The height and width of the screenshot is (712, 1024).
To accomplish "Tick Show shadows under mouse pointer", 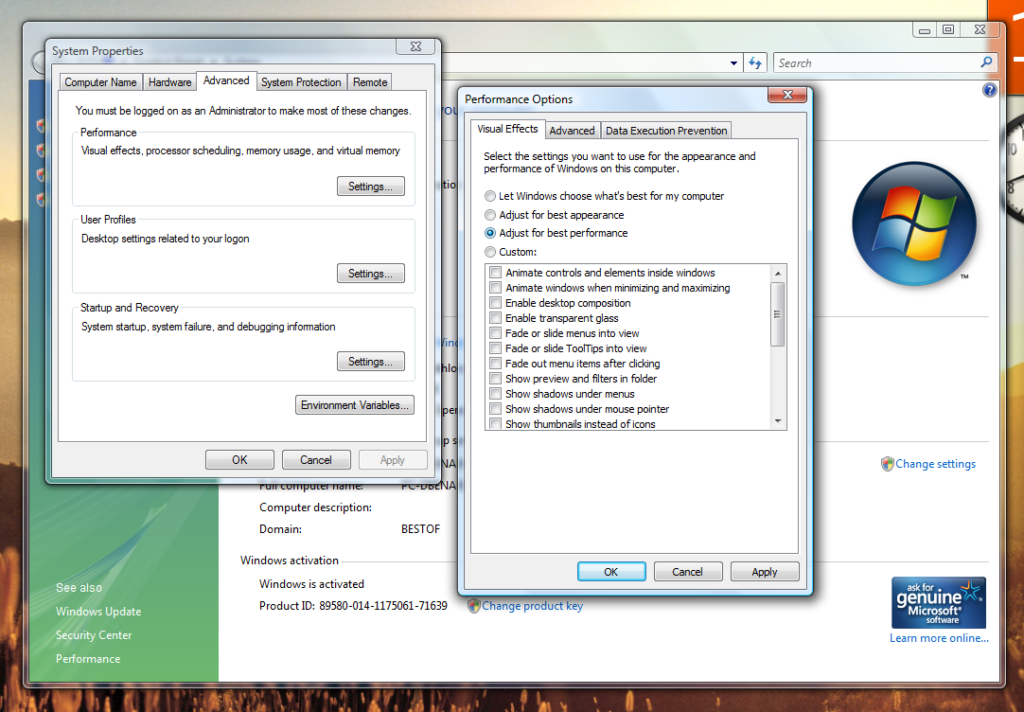I will (496, 409).
